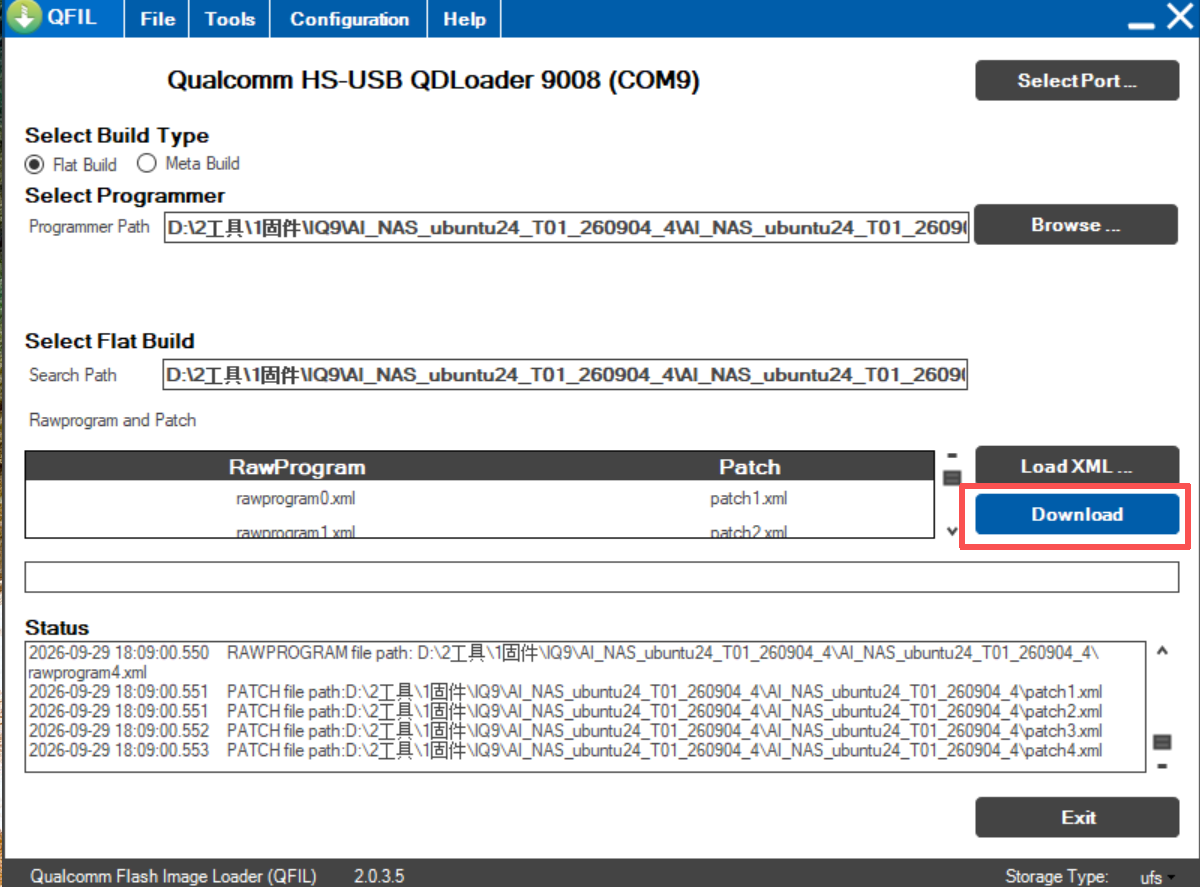Open the Storage Type ufs dropdown
This screenshot has height=887, width=1200.
(1156, 877)
